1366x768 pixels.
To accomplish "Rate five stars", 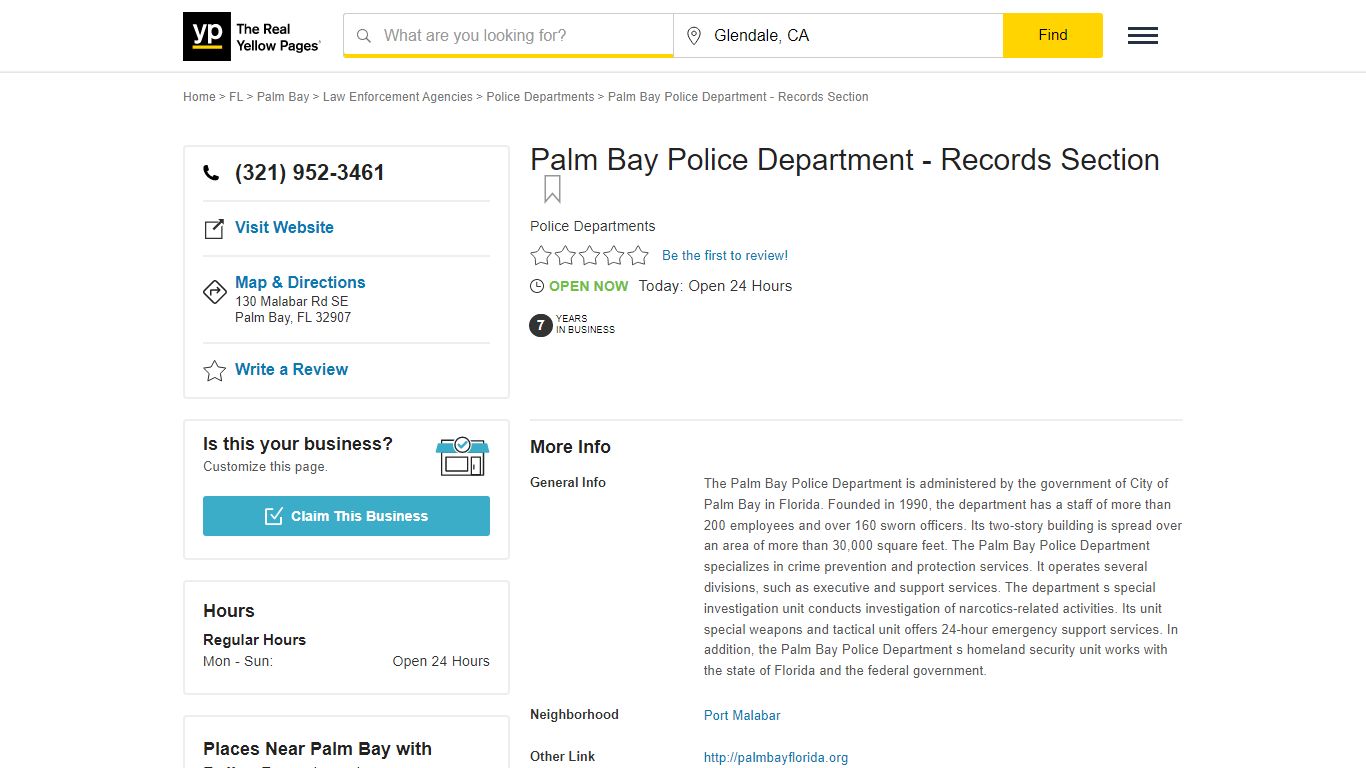I will pos(638,255).
